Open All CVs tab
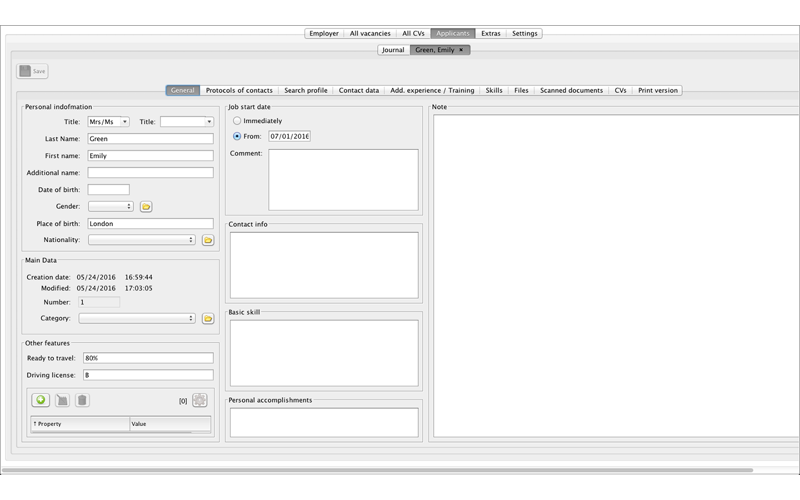The width and height of the screenshot is (800, 500). coord(413,33)
